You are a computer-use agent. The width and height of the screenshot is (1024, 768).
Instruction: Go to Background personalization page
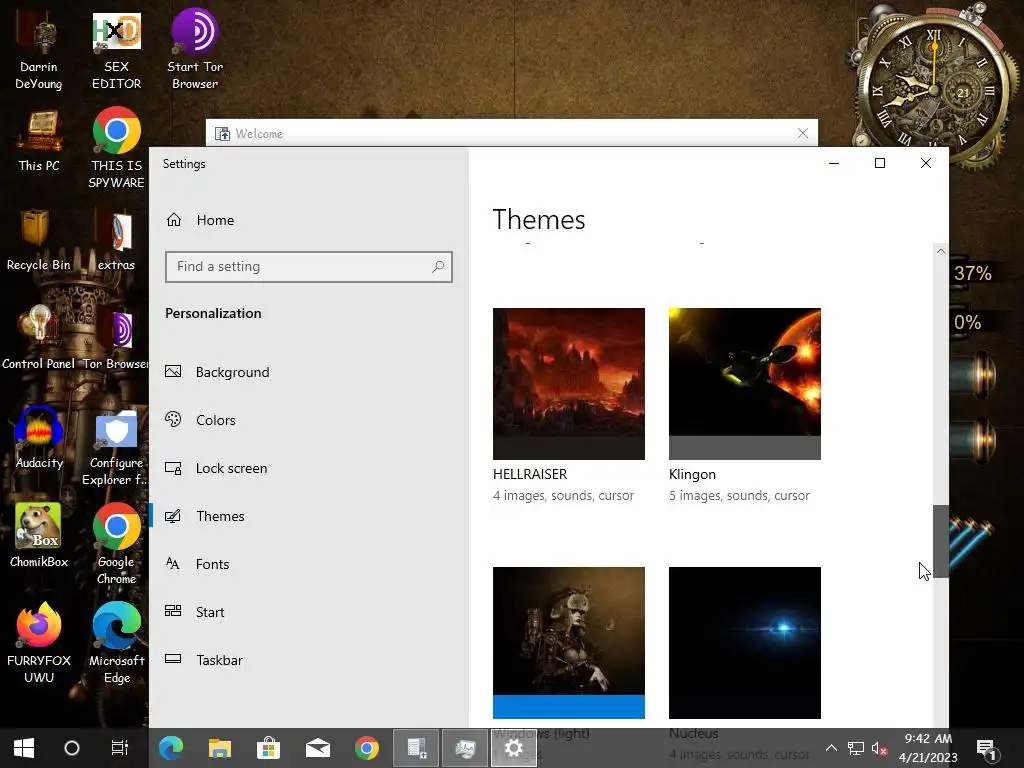[232, 372]
